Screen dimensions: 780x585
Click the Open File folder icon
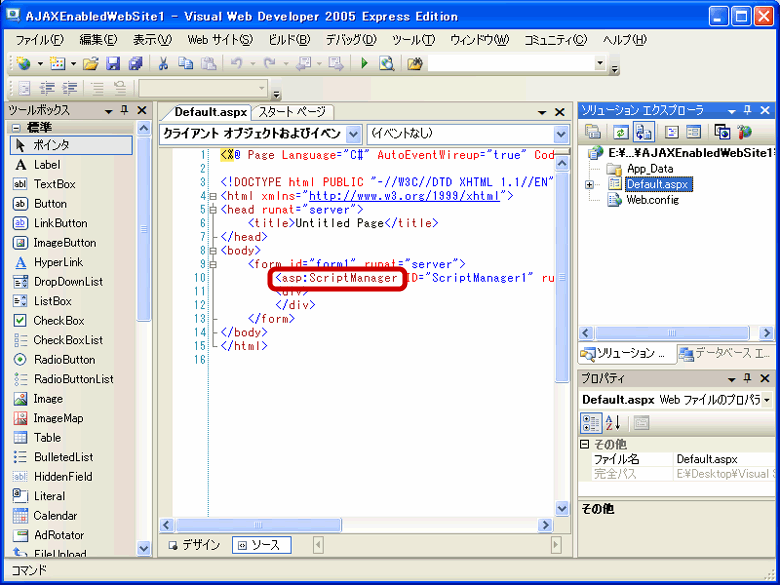click(x=91, y=64)
